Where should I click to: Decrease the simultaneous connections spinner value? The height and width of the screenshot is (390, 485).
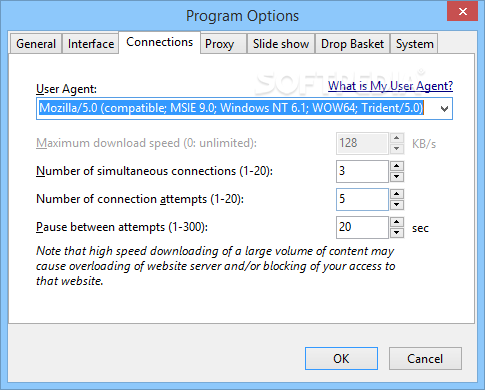pos(397,177)
